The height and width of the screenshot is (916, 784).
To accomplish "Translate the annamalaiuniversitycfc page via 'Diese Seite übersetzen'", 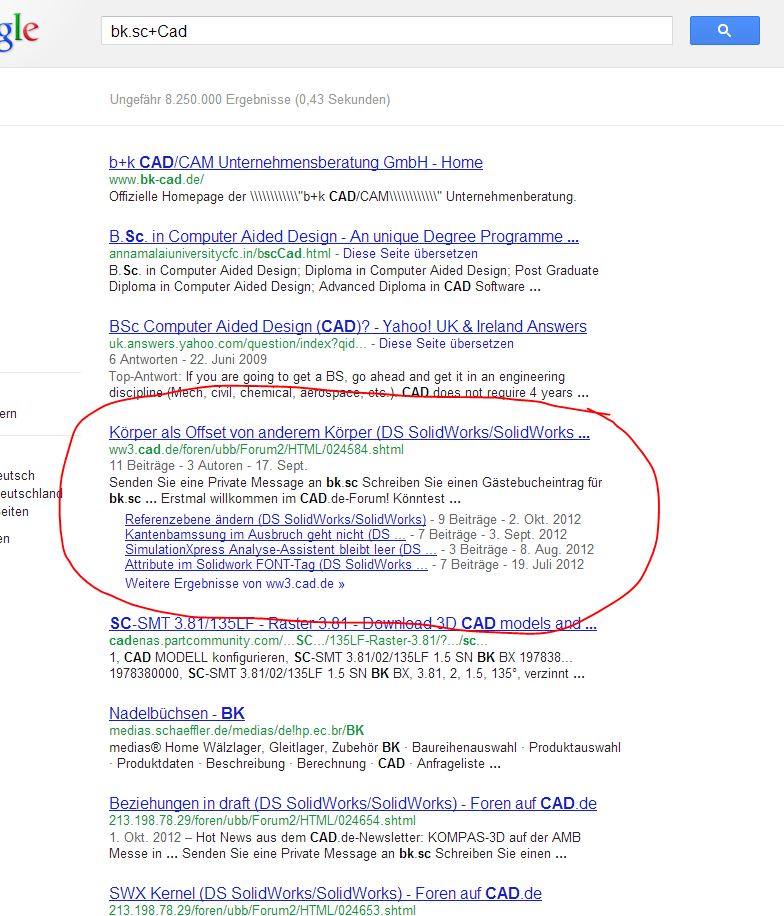I will click(x=410, y=254).
